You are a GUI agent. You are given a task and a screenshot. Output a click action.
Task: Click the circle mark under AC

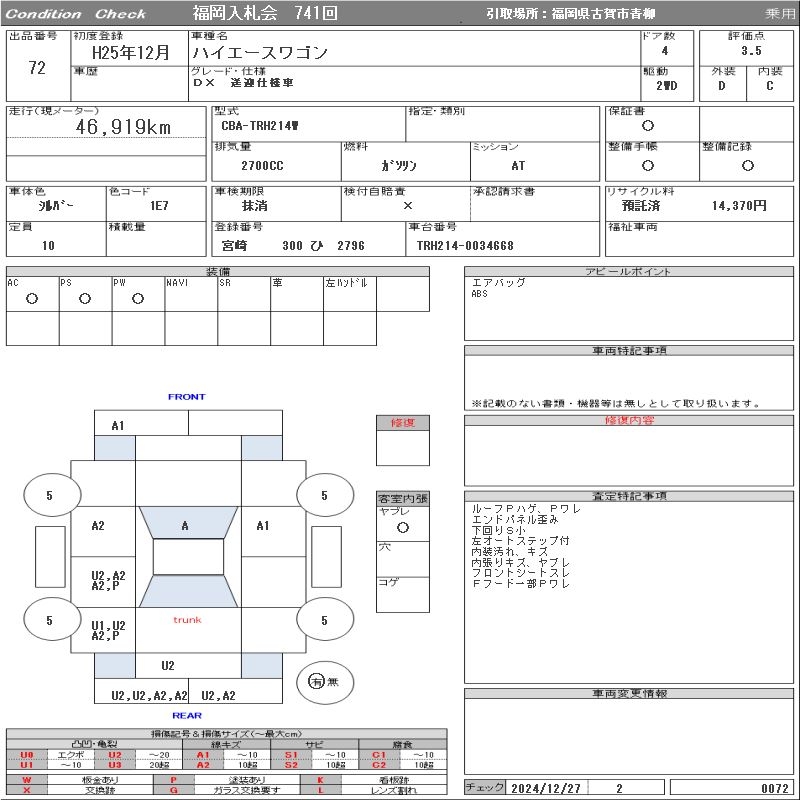32,298
